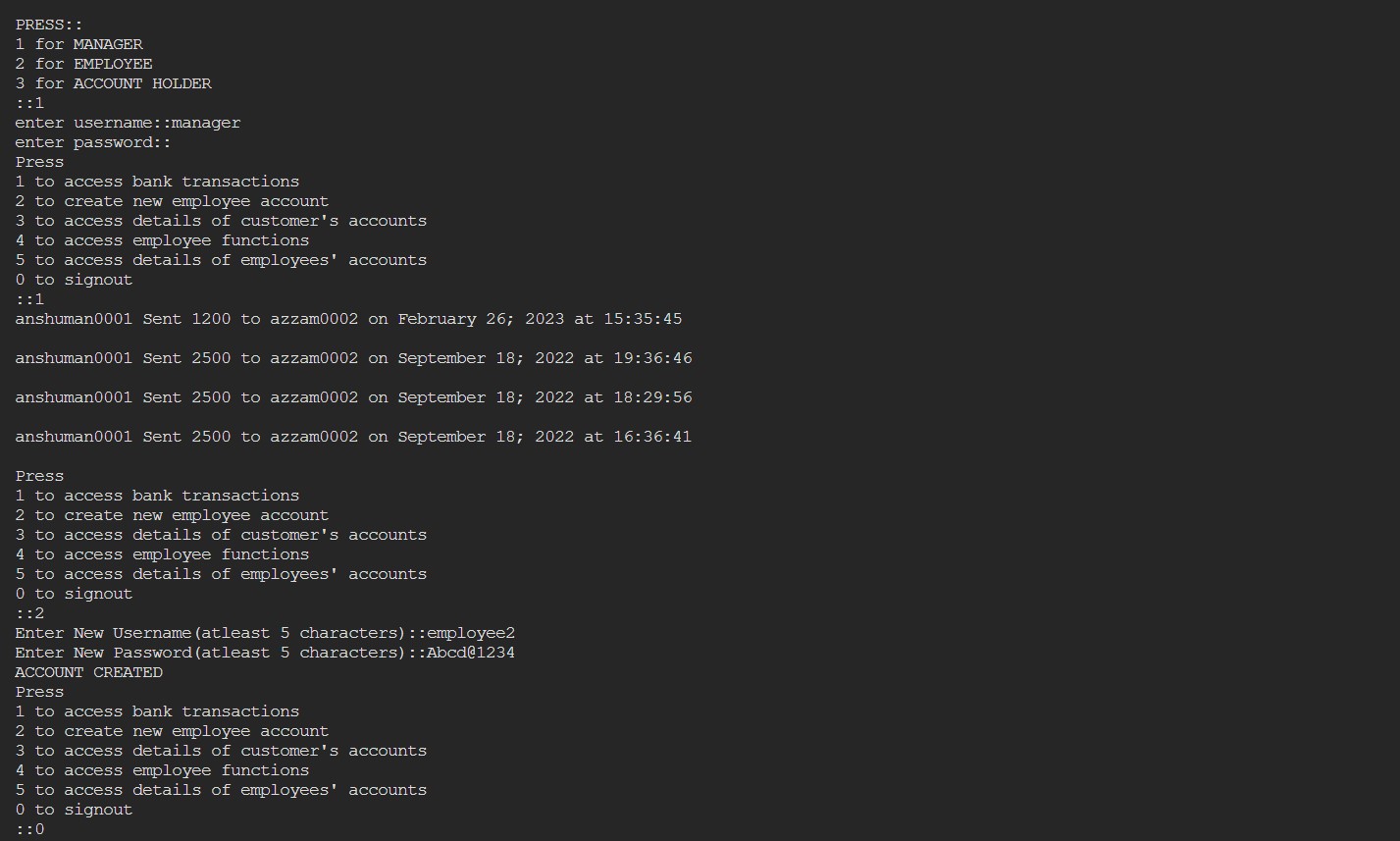Select the transaction timestamped 16:36:41
The height and width of the screenshot is (841, 1400).
coord(353,437)
